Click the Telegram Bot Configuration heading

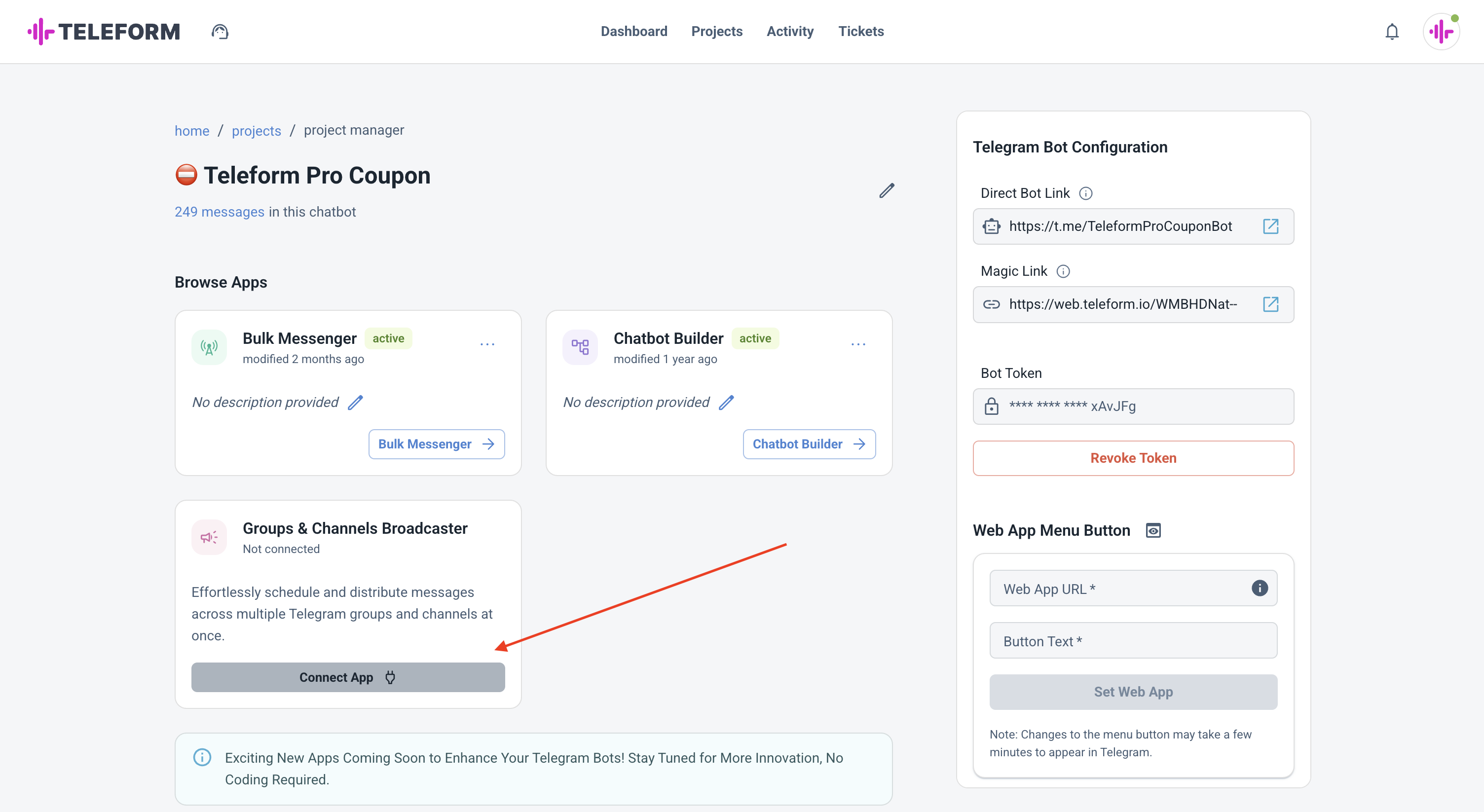(x=1071, y=148)
